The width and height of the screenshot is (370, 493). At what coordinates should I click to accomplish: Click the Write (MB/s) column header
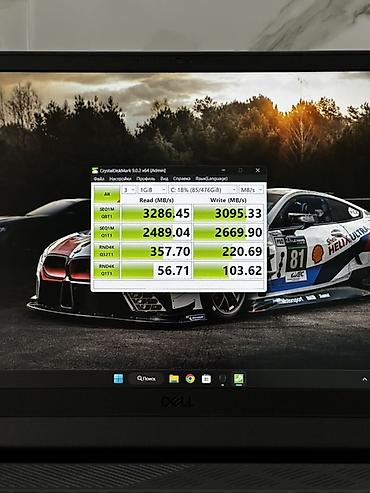pyautogui.click(x=228, y=200)
